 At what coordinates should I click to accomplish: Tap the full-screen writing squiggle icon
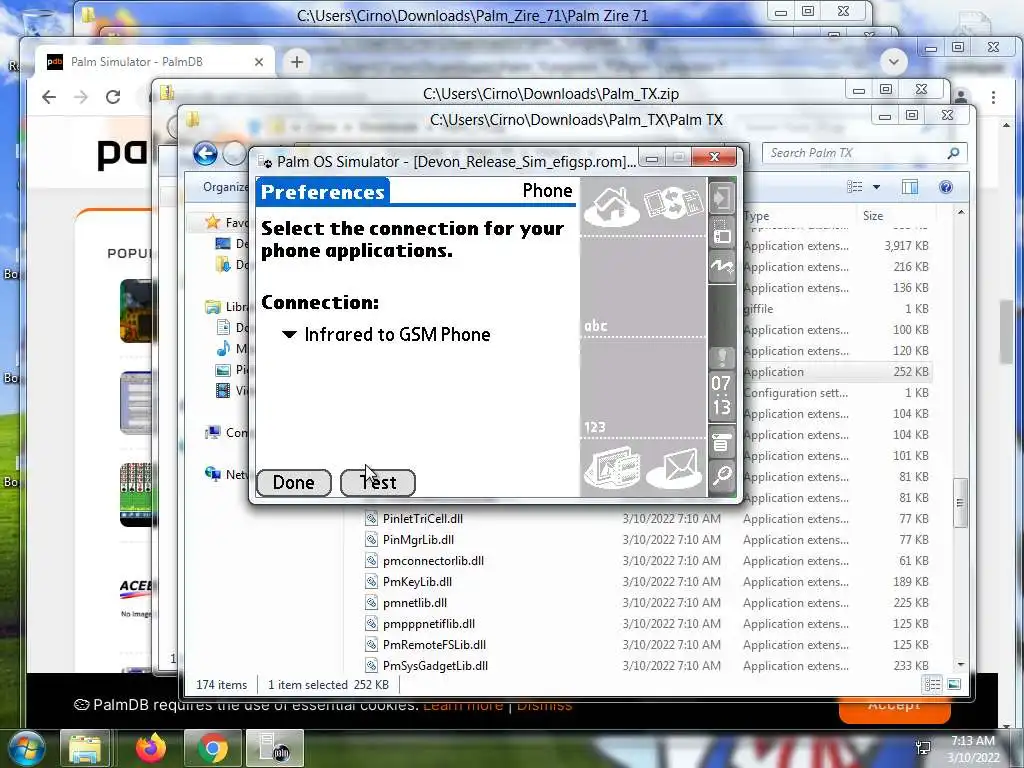tap(722, 266)
